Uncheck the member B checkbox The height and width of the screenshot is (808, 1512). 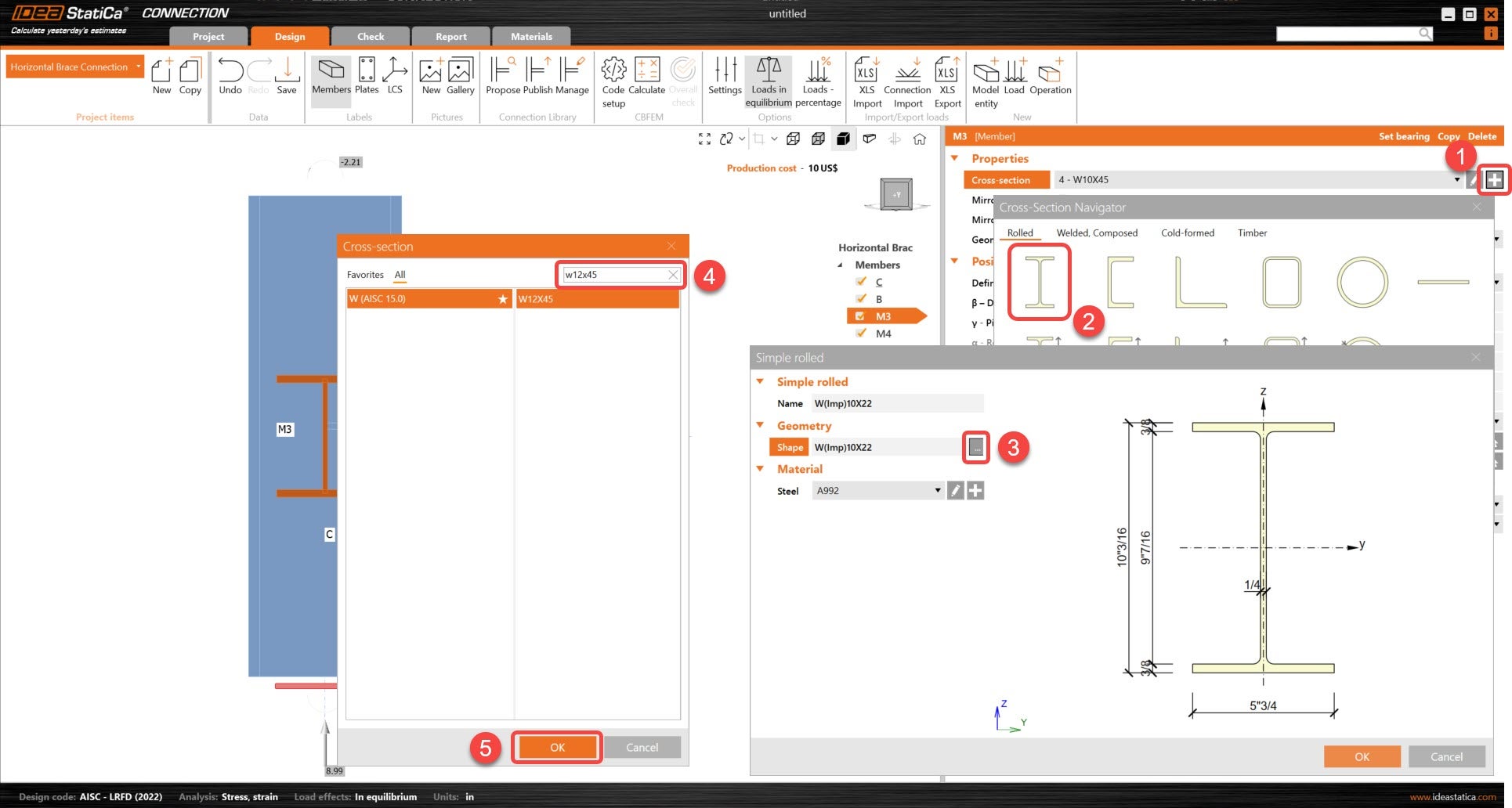tap(861, 299)
